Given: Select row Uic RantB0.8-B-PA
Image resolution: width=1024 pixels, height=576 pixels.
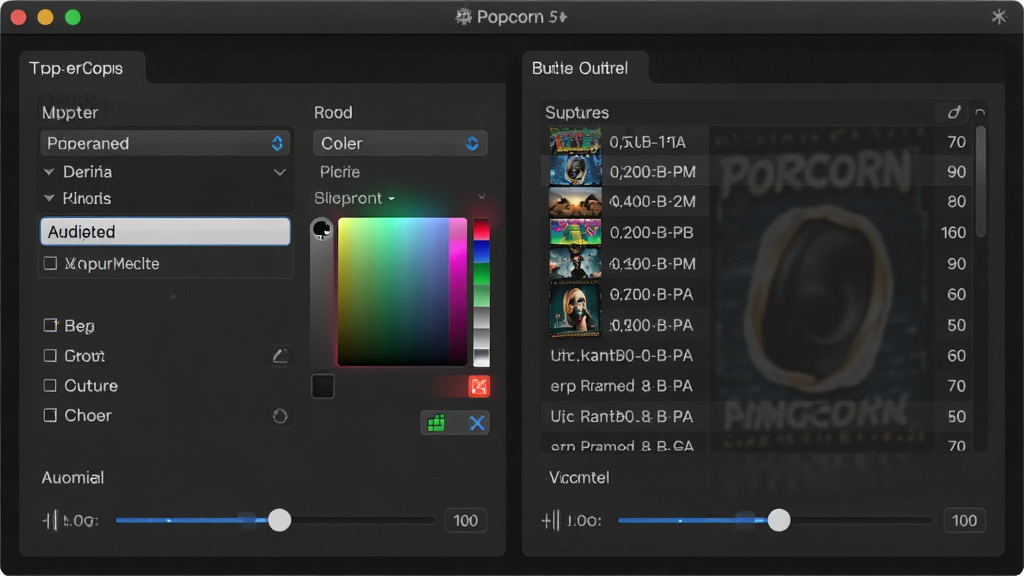Looking at the screenshot, I should 757,417.
